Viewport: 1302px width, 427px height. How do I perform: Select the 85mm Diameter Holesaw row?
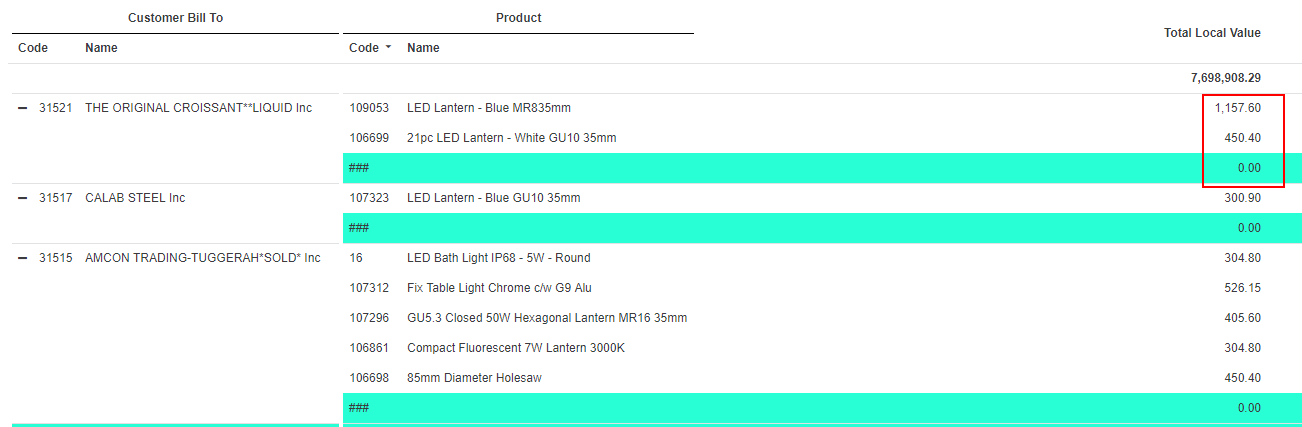tap(822, 378)
